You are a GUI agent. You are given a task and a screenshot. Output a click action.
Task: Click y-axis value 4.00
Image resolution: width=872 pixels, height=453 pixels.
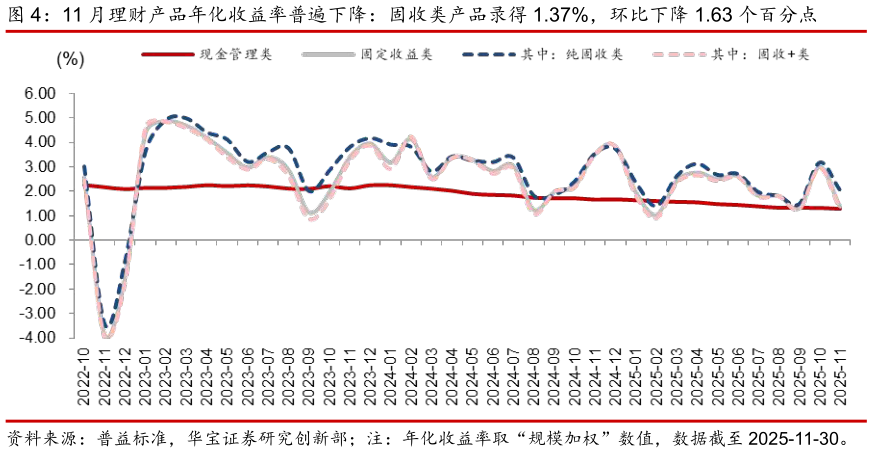click(x=40, y=142)
